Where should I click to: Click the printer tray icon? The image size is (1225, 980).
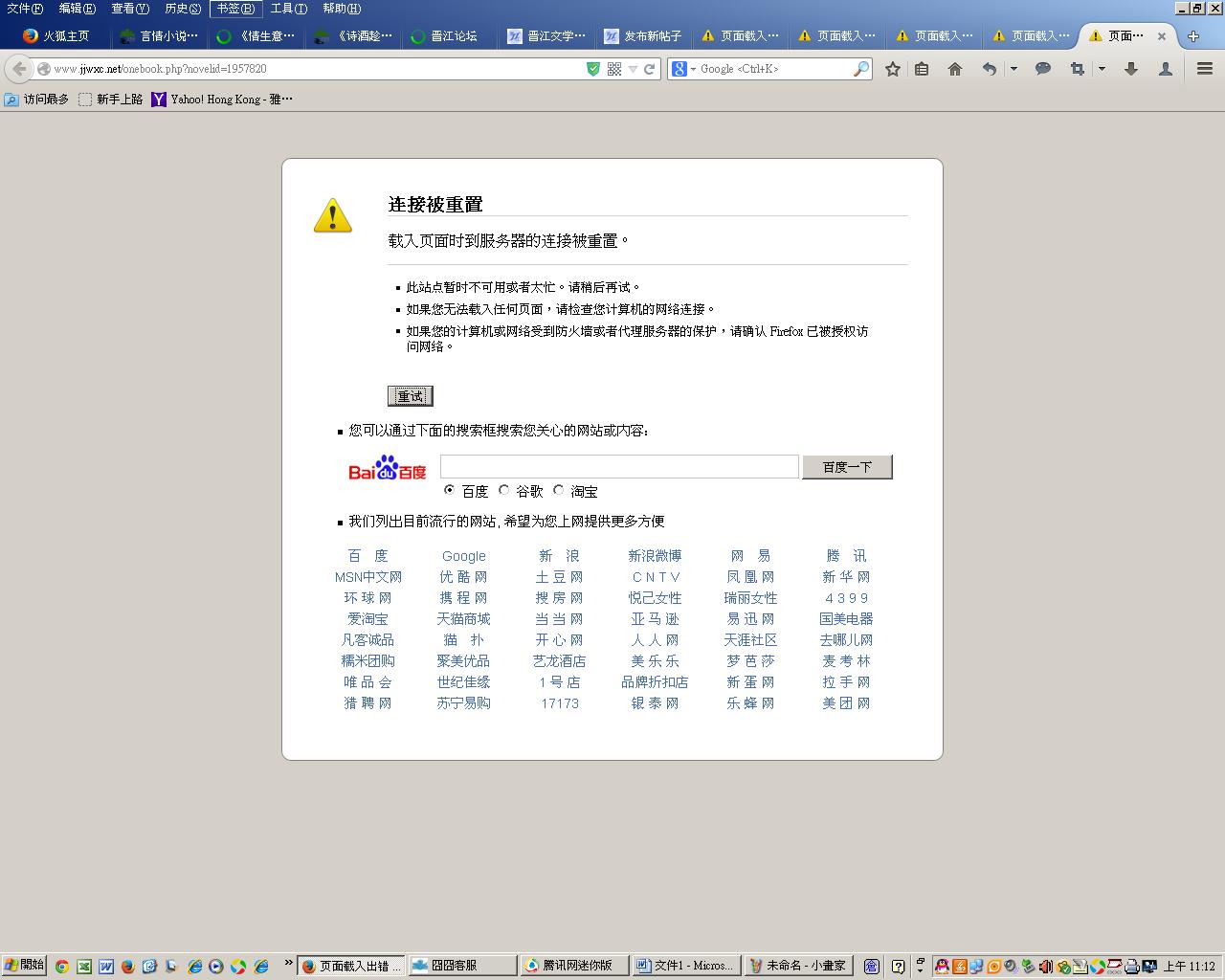tap(1132, 967)
